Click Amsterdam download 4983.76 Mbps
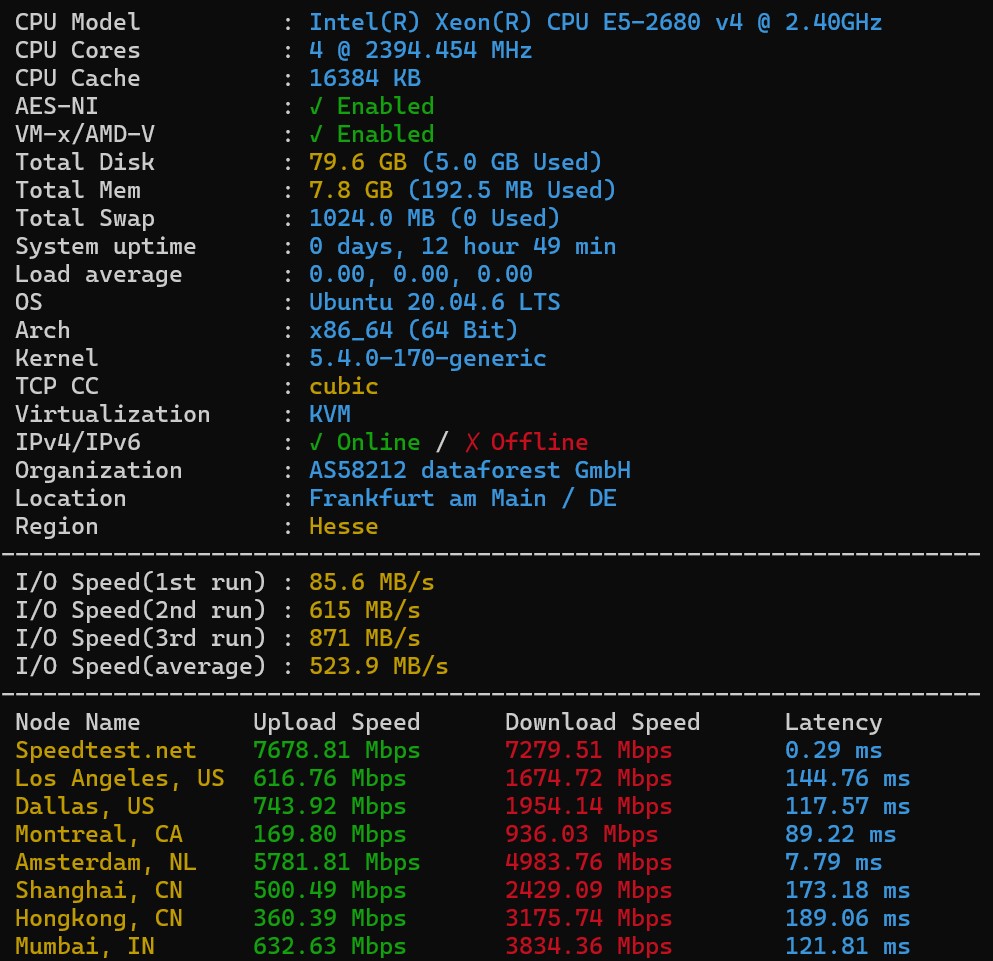993x961 pixels. [x=588, y=863]
